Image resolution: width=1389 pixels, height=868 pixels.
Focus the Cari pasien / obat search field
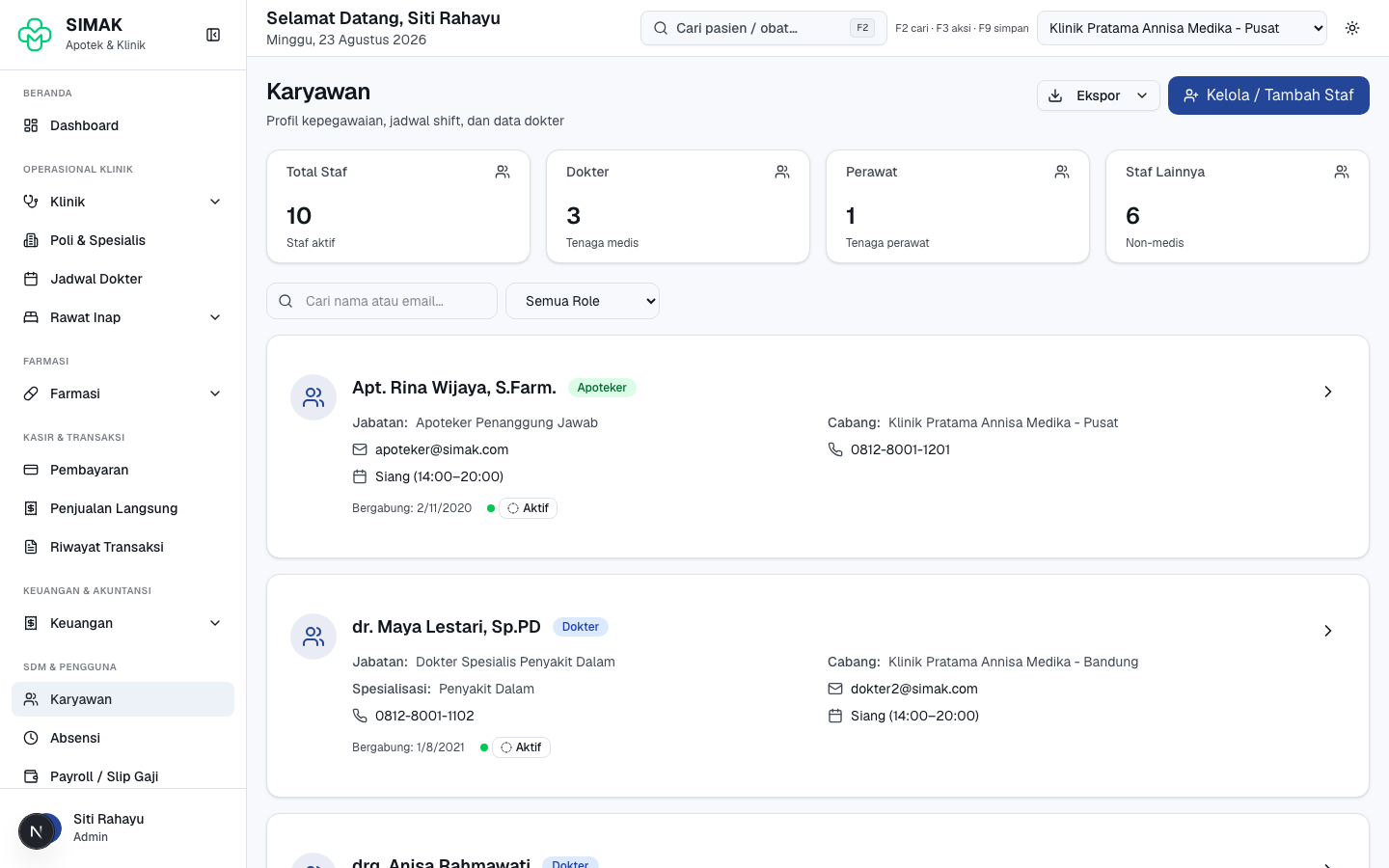coord(764,28)
